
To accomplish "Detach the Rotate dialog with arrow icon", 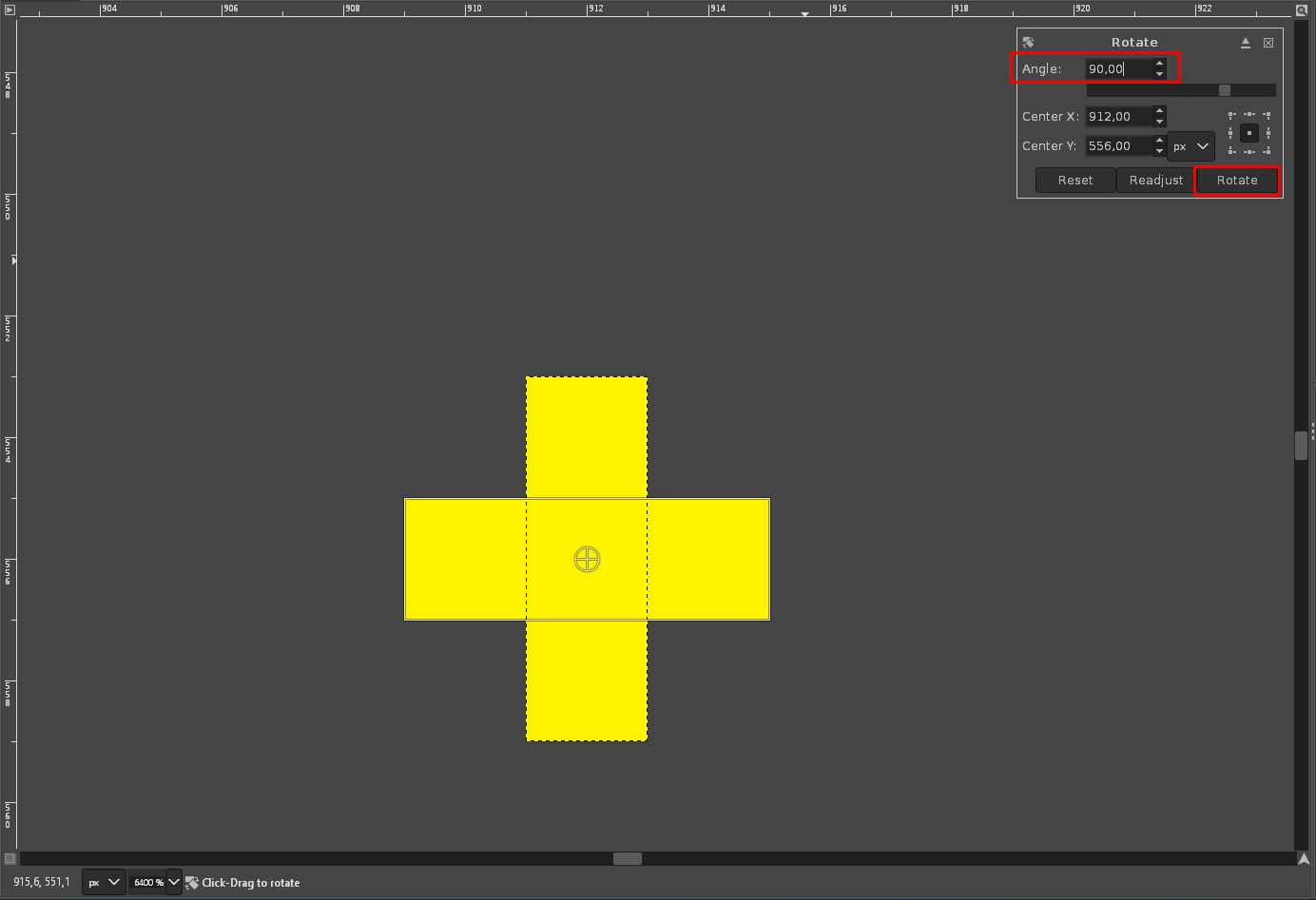I will click(x=1246, y=43).
